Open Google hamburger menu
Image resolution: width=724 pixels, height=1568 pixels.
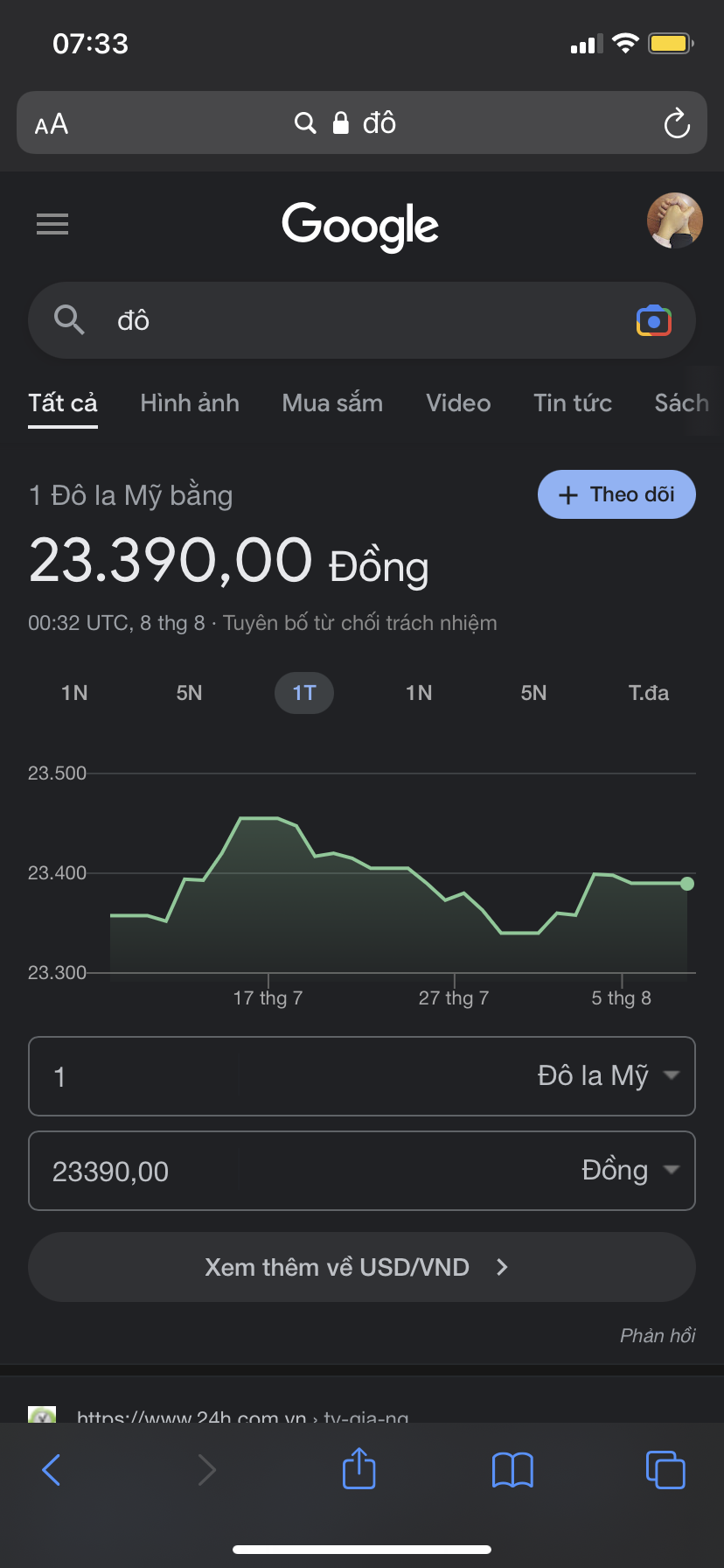click(52, 224)
